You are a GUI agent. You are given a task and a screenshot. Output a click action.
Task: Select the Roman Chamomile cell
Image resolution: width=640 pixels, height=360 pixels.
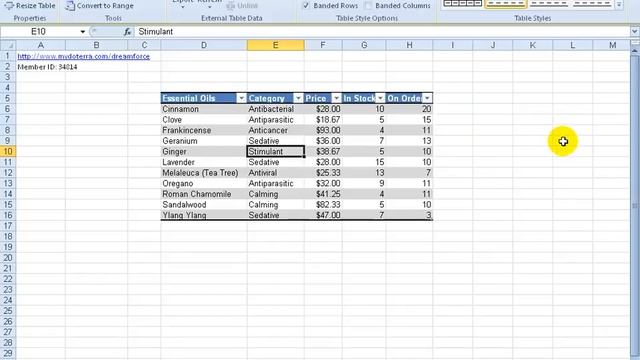(x=204, y=193)
